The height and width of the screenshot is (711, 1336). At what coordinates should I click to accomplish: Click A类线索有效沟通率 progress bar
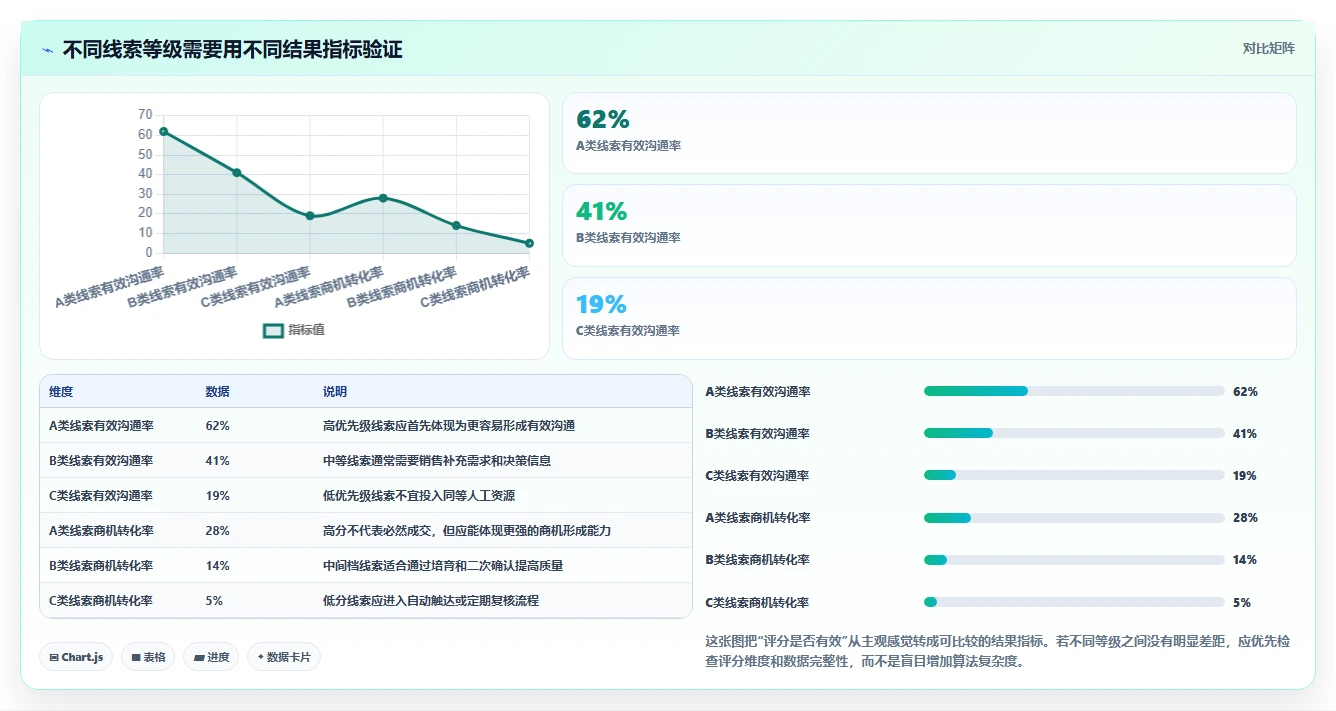click(x=1074, y=391)
